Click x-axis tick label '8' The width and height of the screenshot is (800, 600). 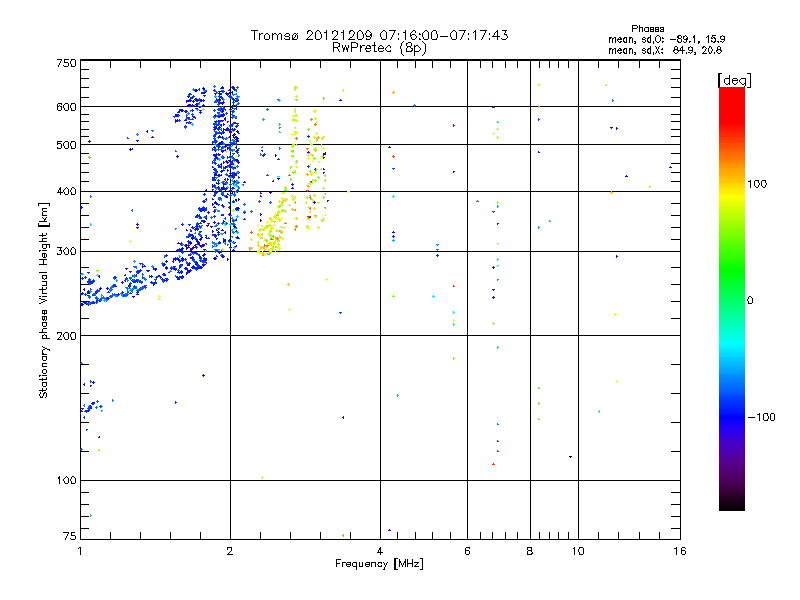tap(530, 551)
